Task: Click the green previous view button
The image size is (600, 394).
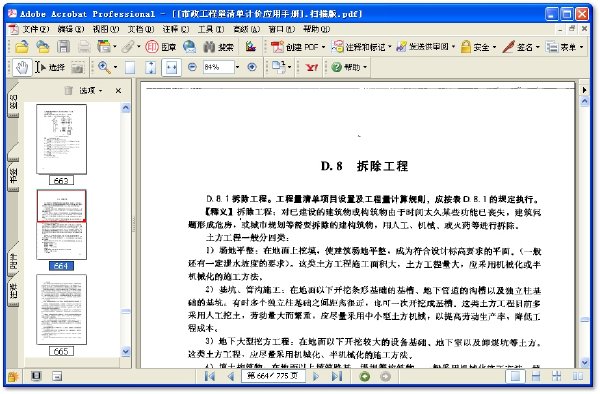Action: (x=365, y=376)
